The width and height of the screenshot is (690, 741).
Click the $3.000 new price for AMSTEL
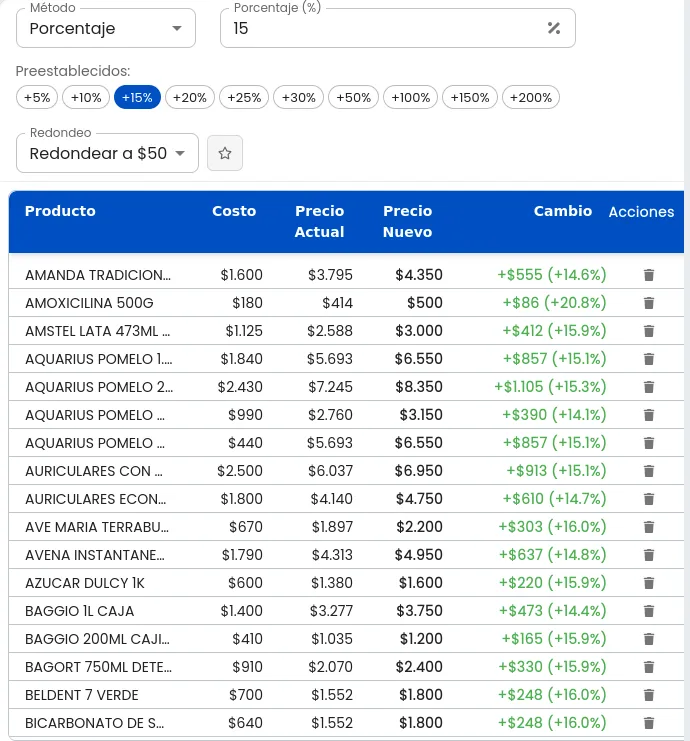419,331
